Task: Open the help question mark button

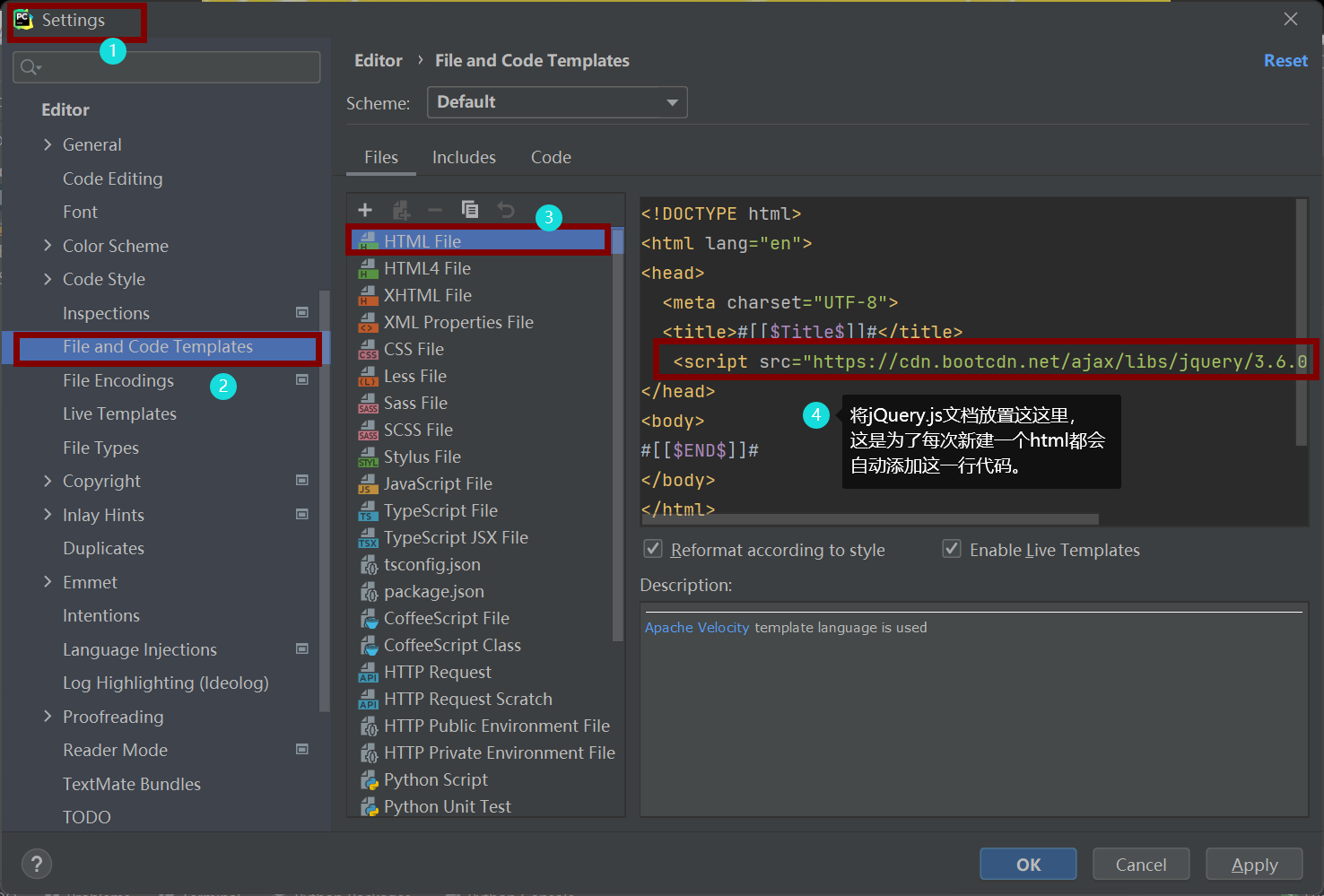Action: point(36,865)
